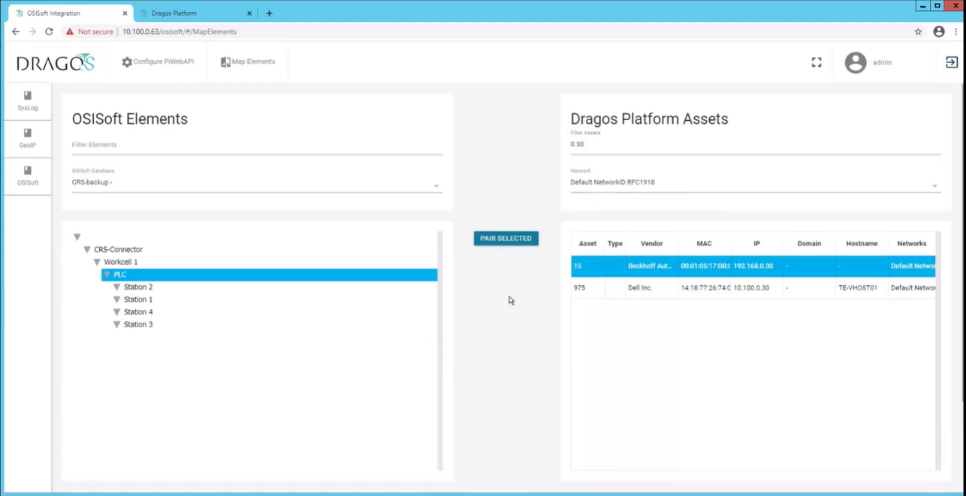Collapse the PLC node arrow
The height and width of the screenshot is (496, 966).
click(x=107, y=274)
